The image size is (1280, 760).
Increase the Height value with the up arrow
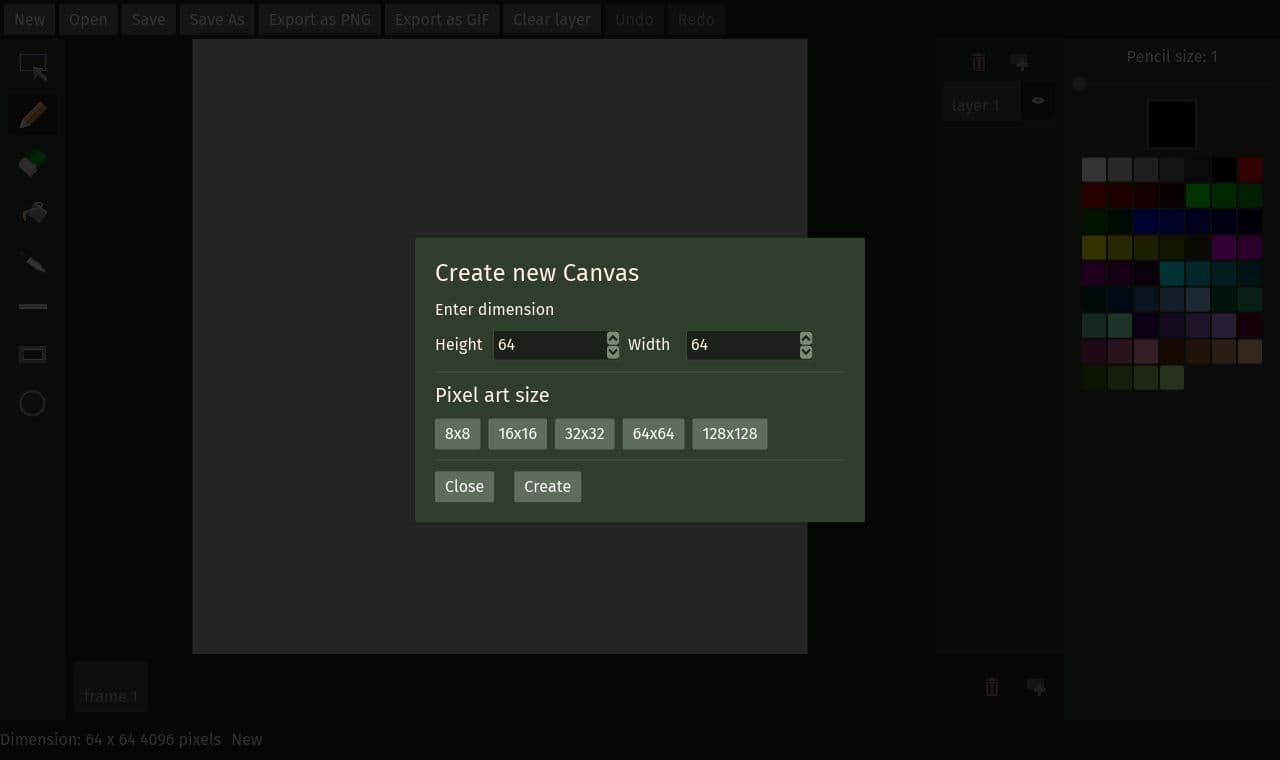point(613,338)
